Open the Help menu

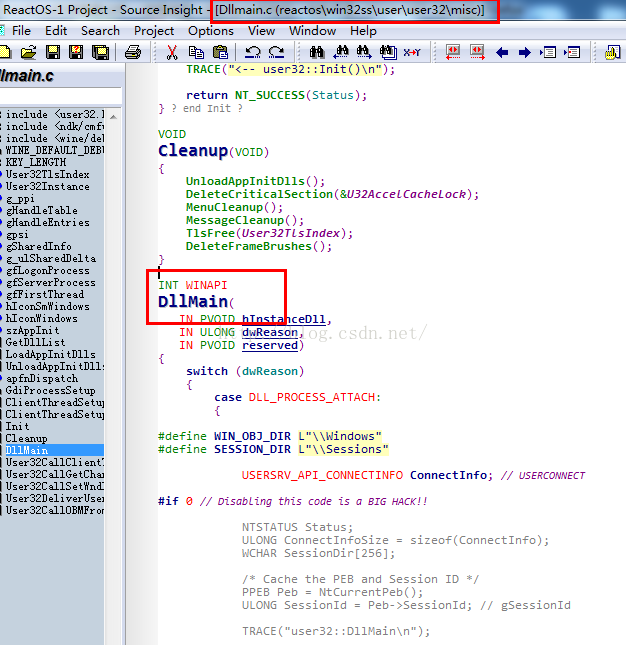pyautogui.click(x=363, y=31)
